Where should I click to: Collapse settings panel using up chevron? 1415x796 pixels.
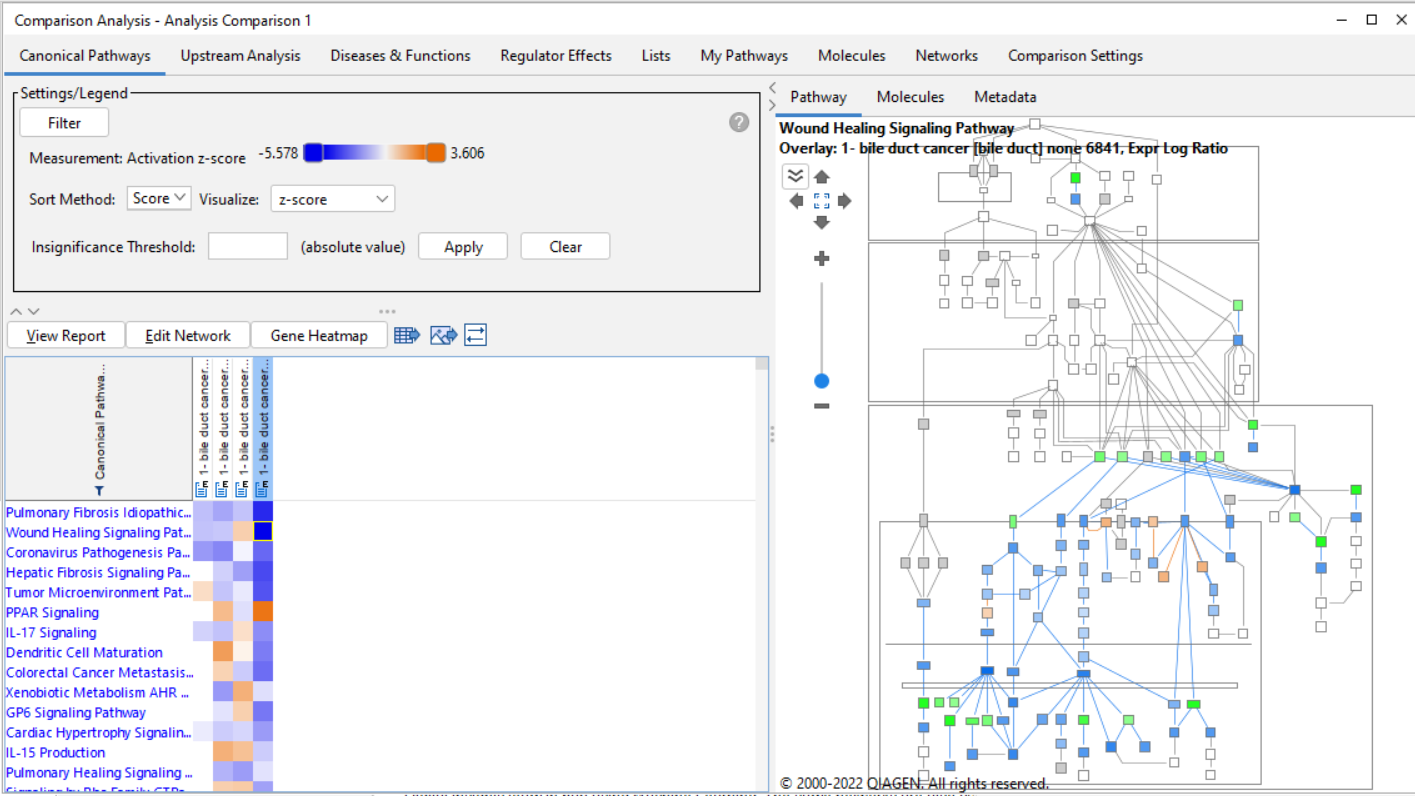click(x=16, y=312)
